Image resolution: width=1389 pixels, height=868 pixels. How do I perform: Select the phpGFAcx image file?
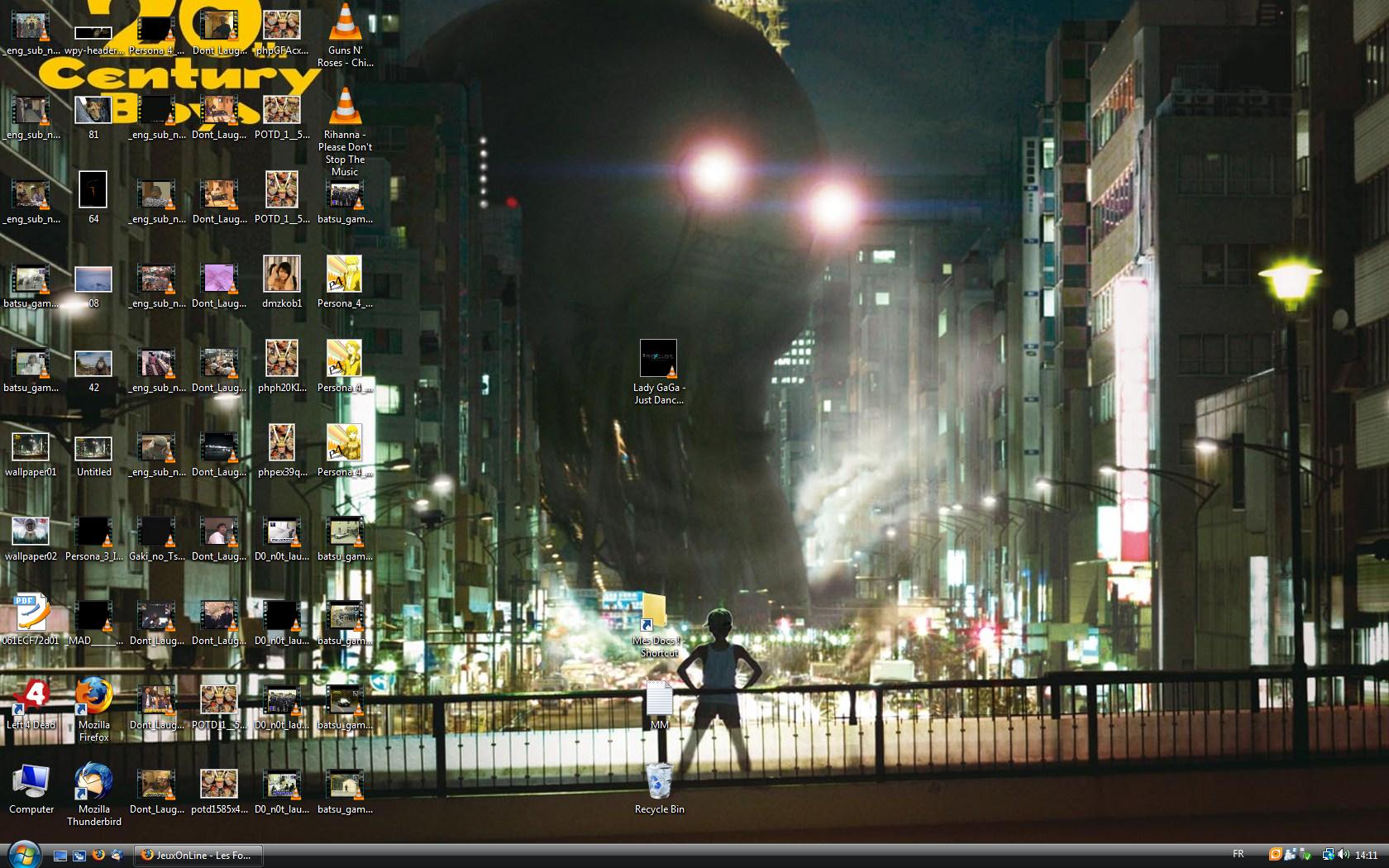[282, 31]
